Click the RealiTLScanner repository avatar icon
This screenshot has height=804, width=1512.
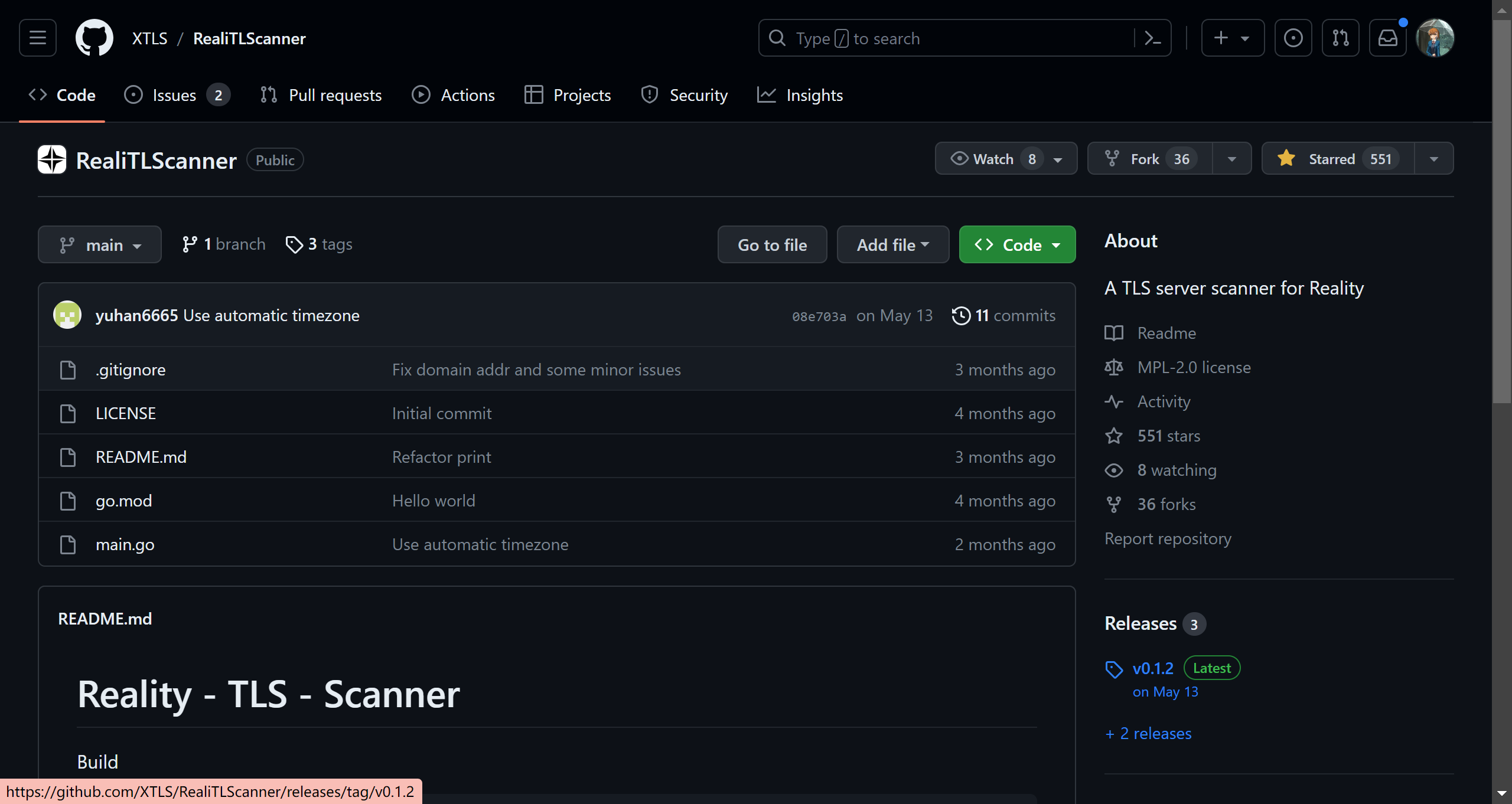point(52,159)
